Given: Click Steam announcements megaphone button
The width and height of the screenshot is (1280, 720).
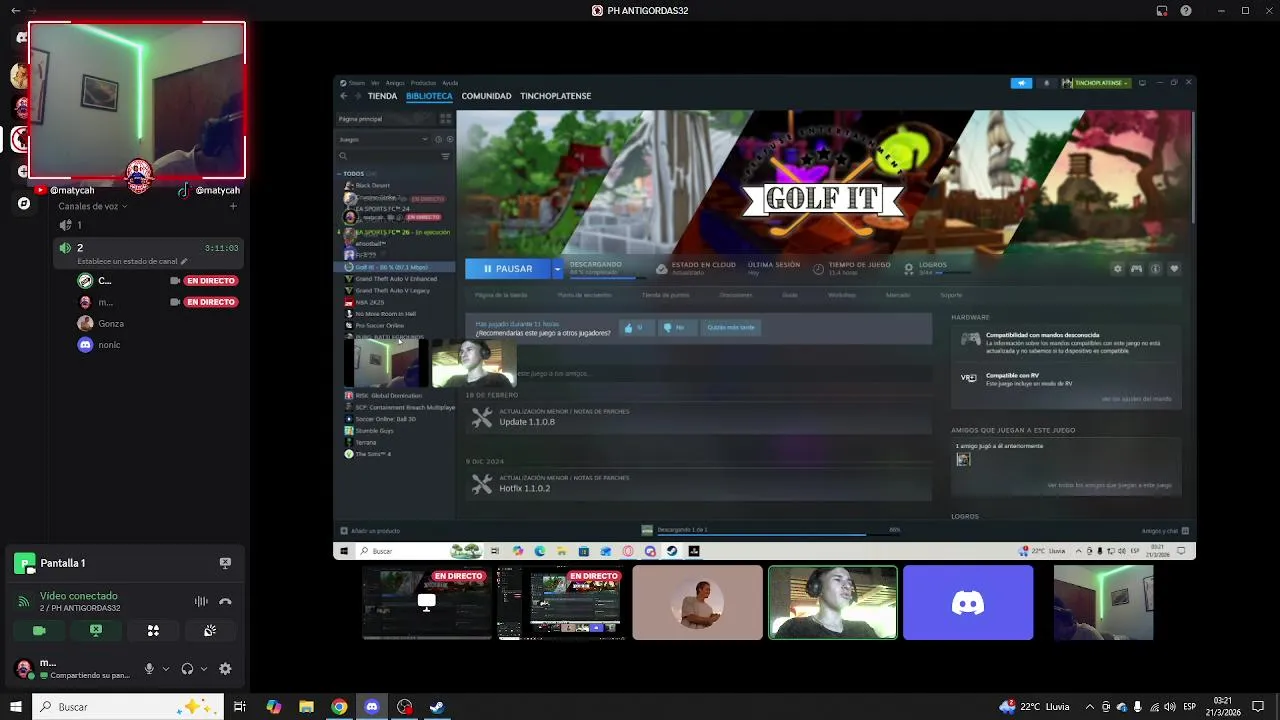Looking at the screenshot, I should click(x=1021, y=83).
